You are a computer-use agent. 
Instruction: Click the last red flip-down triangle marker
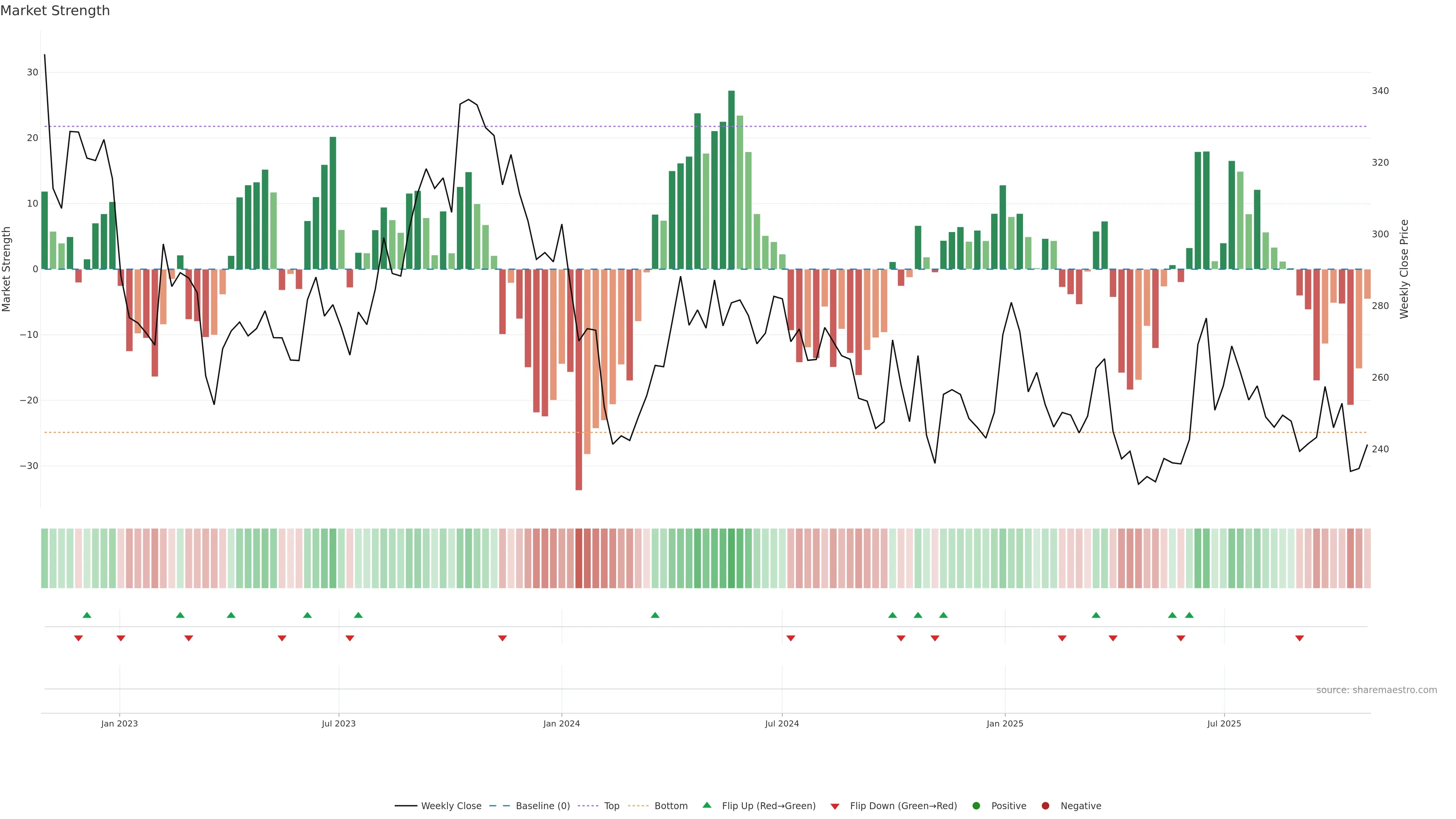[x=1299, y=638]
